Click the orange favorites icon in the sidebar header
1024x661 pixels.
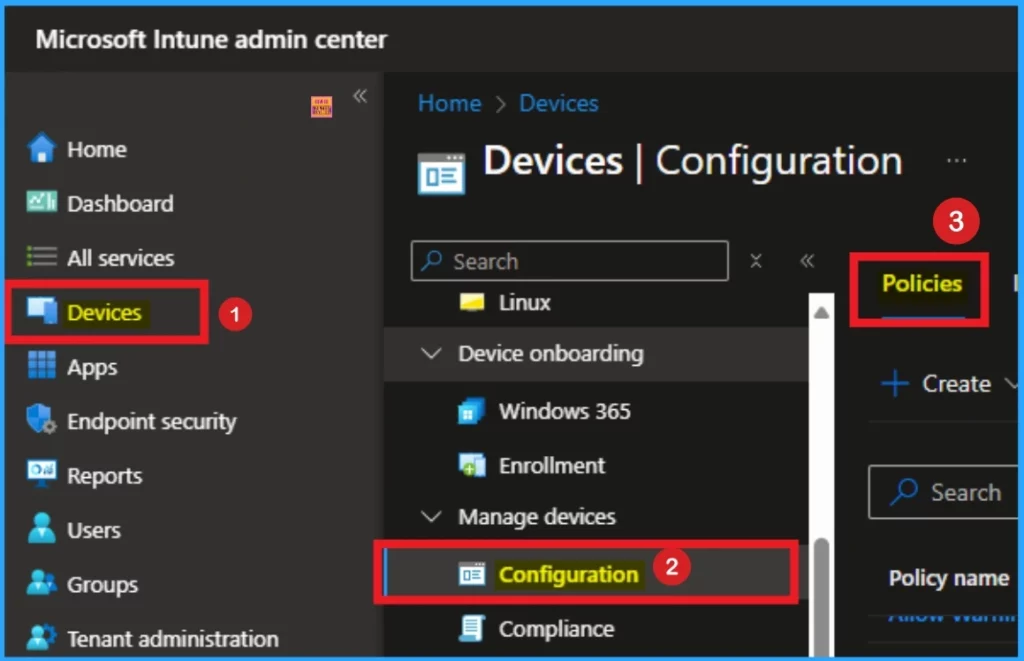pos(321,107)
